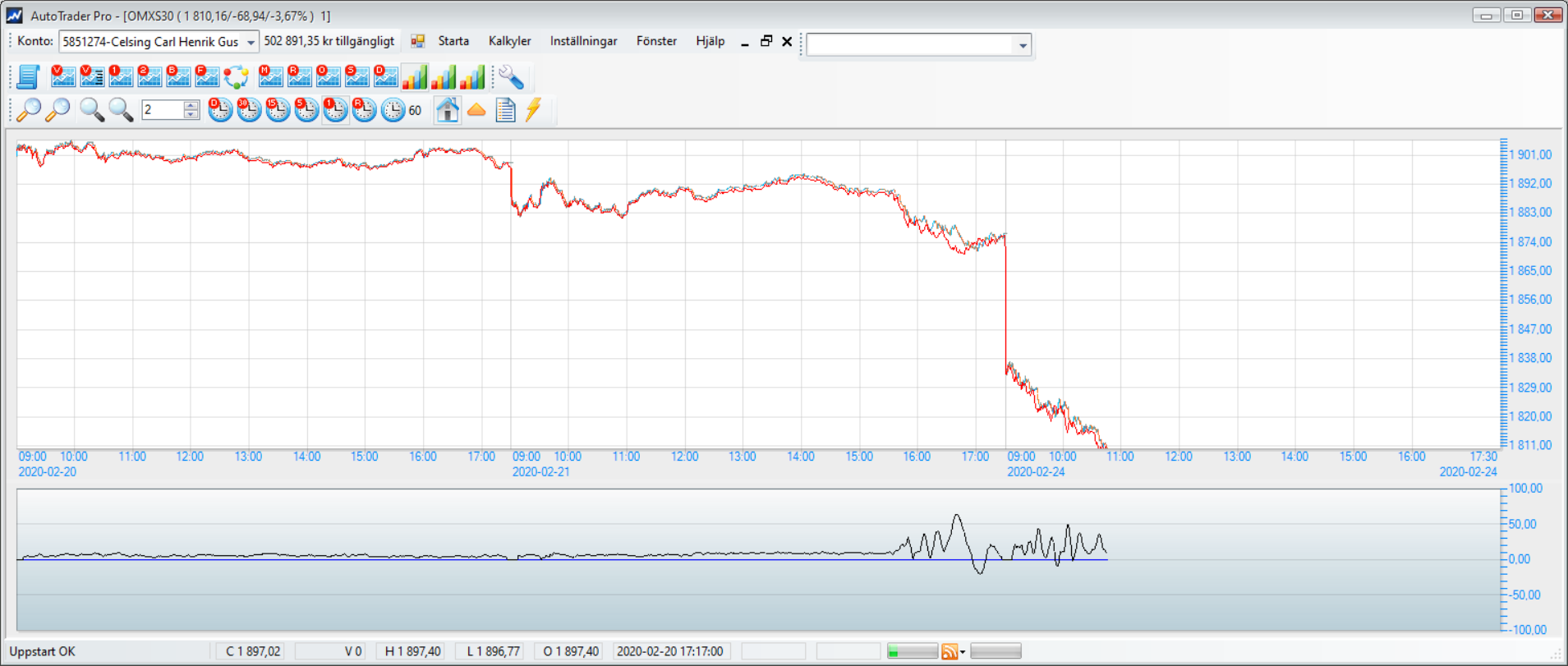Click the first orange-handled magnifier icon
The image size is (1568, 666).
[x=29, y=110]
